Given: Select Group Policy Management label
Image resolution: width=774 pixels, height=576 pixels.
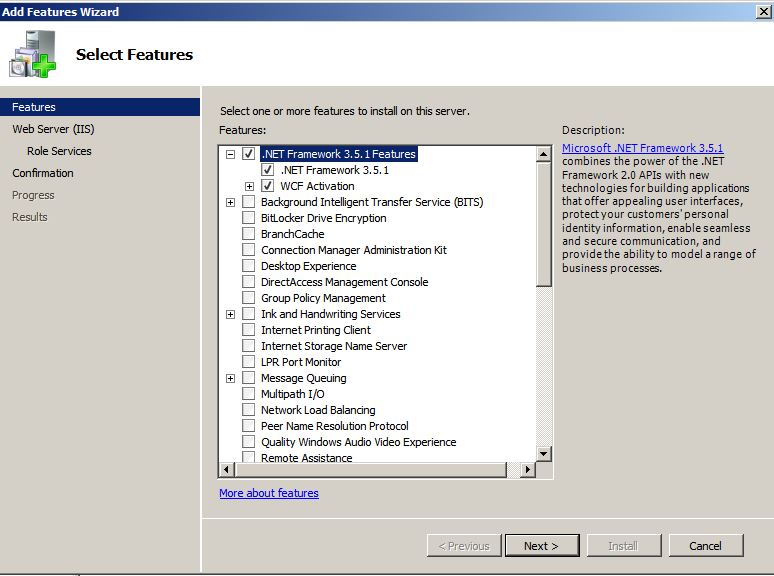Looking at the screenshot, I should point(323,298).
